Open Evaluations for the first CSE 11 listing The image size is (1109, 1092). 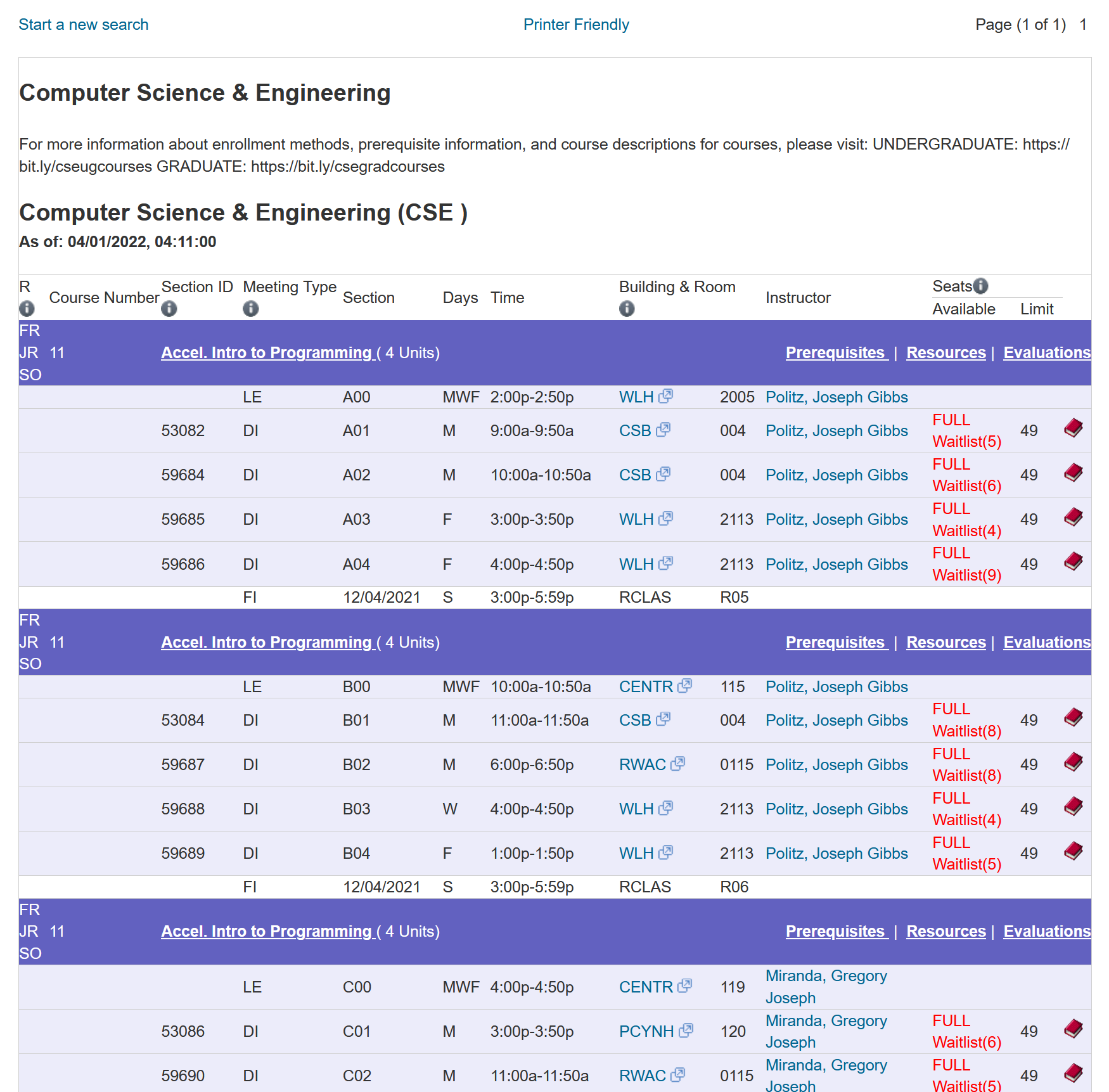tap(1047, 353)
